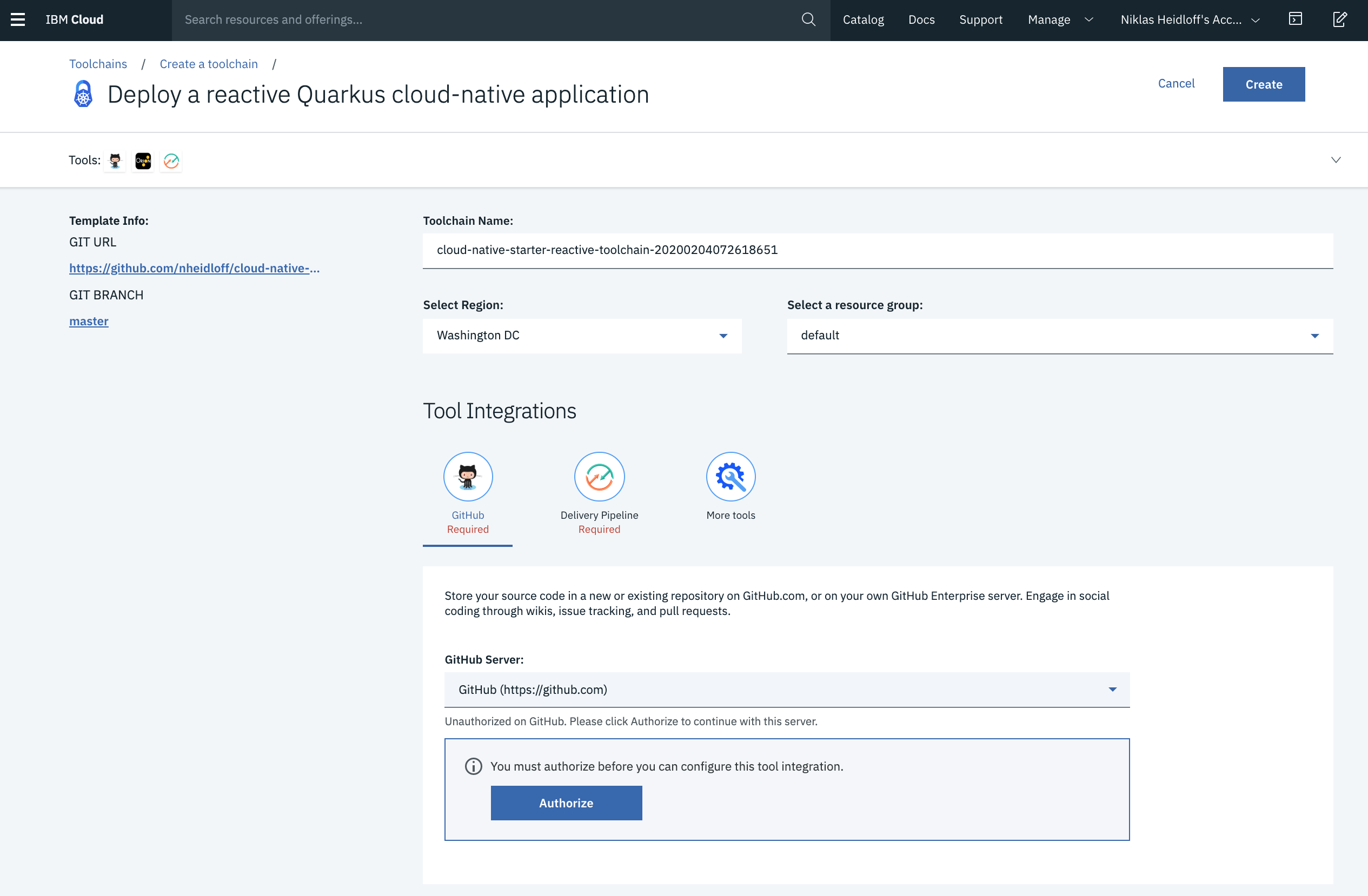Open the GitHub Server dropdown
The height and width of the screenshot is (896, 1368).
(x=787, y=690)
